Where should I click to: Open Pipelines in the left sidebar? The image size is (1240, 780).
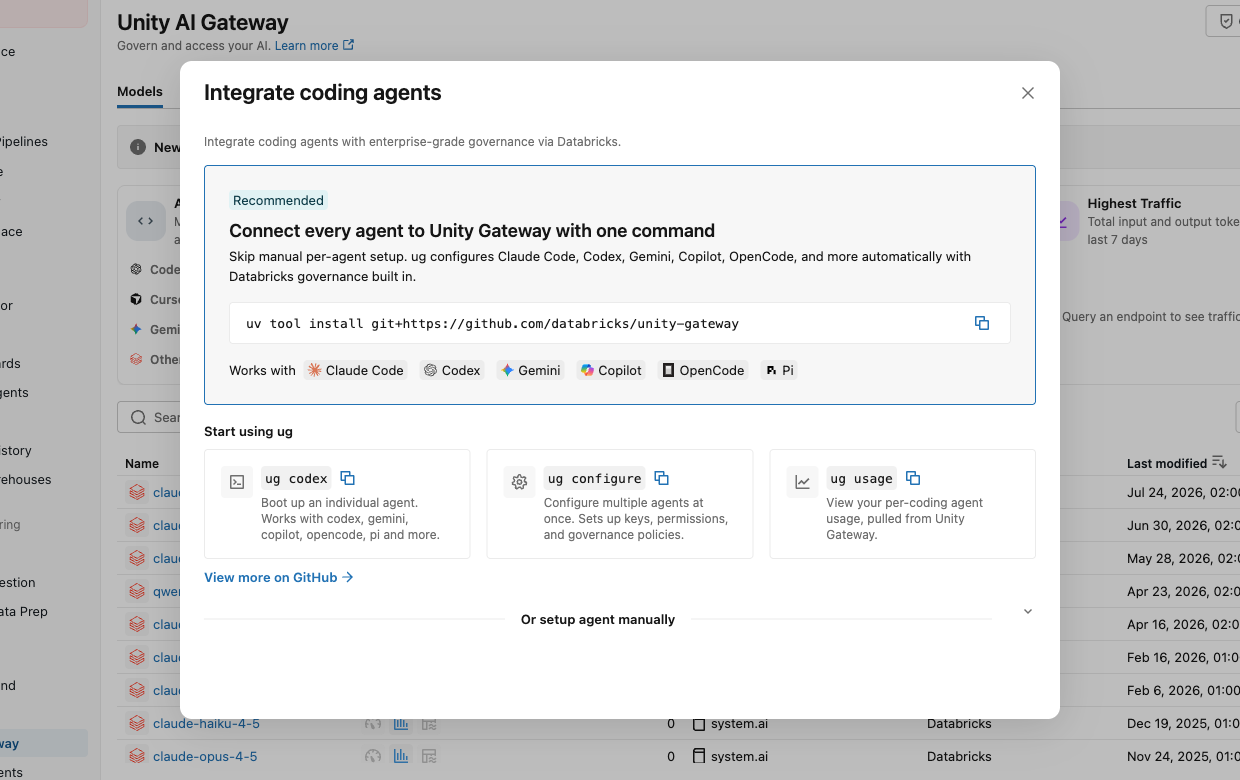(24, 141)
